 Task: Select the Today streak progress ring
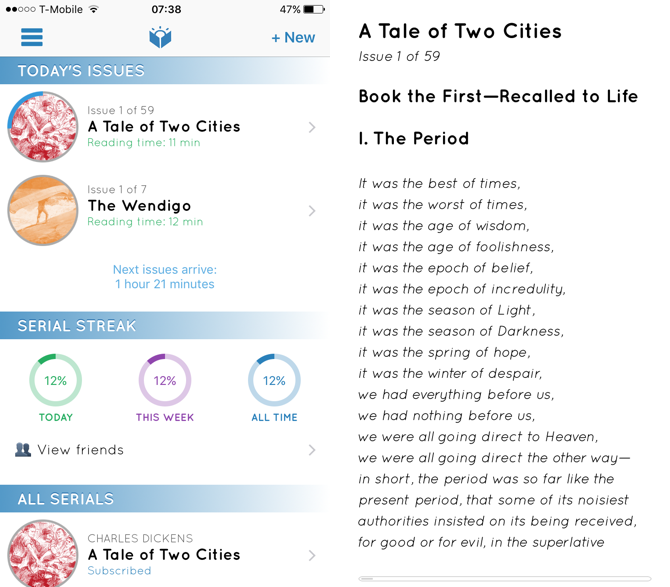55,381
